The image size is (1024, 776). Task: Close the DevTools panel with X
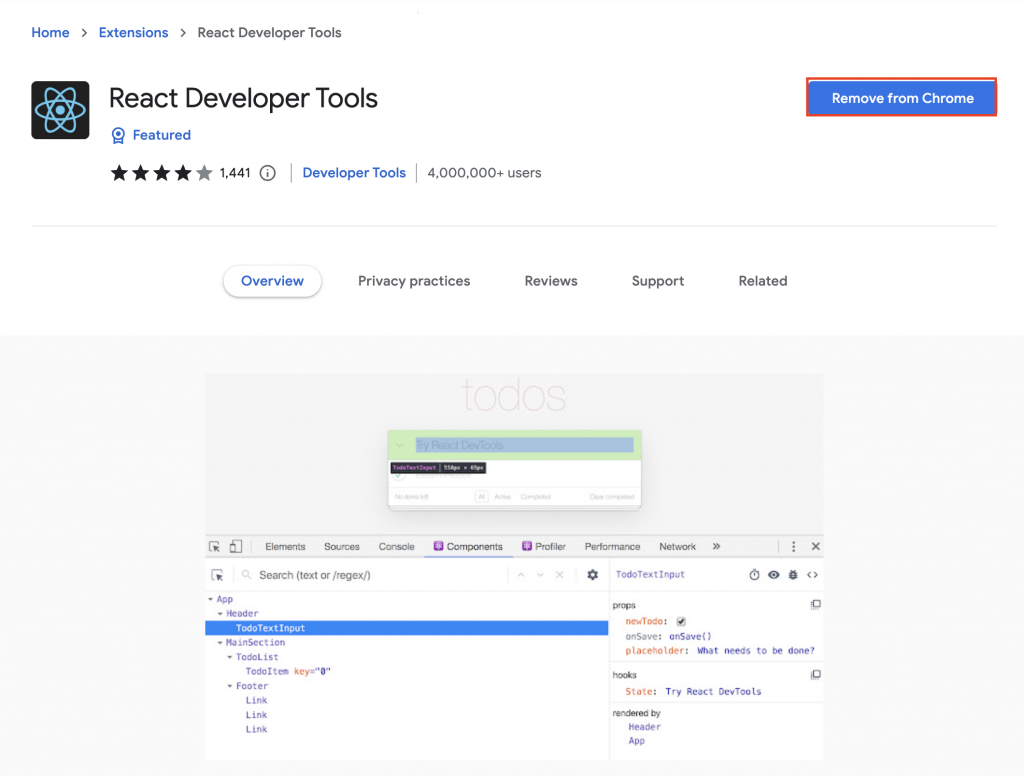pyautogui.click(x=816, y=547)
